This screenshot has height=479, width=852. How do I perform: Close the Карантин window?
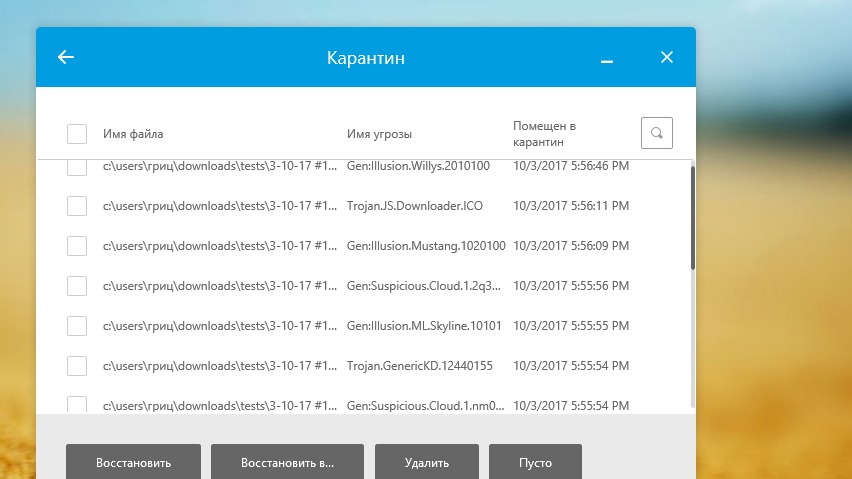667,57
